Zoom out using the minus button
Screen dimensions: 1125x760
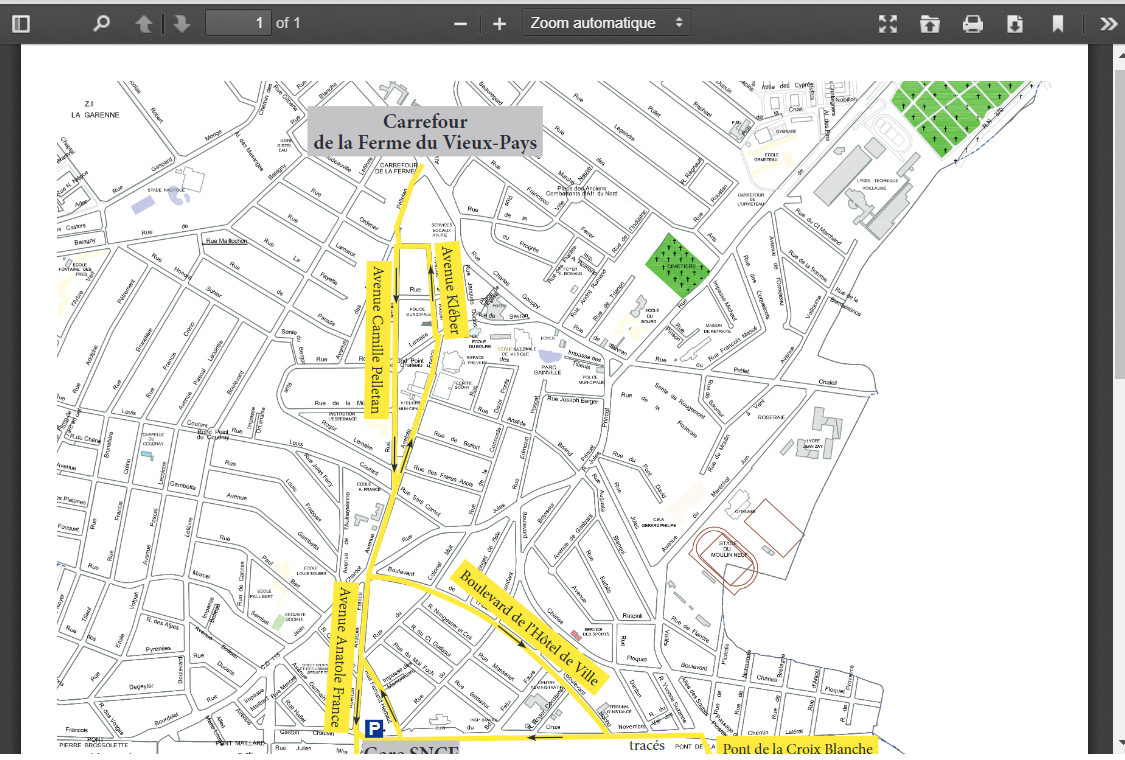[460, 23]
